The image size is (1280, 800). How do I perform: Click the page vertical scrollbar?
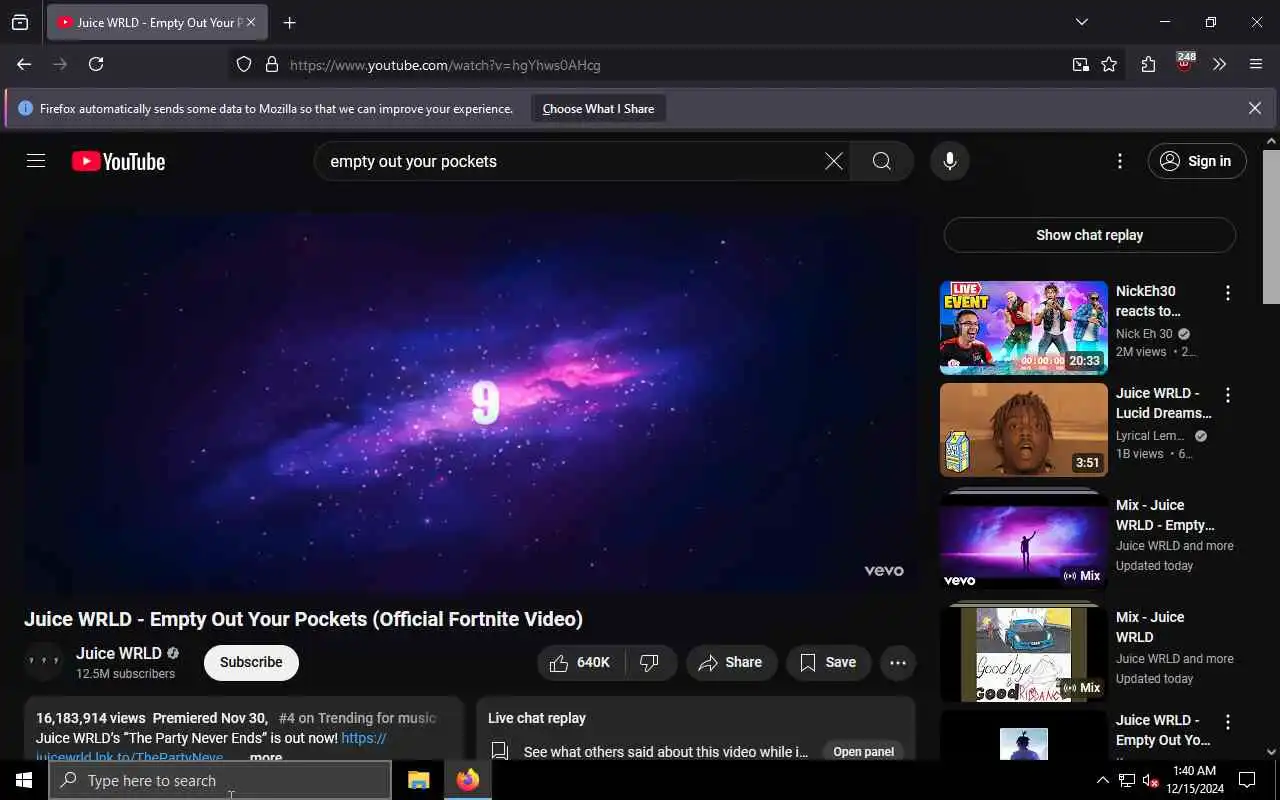pyautogui.click(x=1271, y=226)
